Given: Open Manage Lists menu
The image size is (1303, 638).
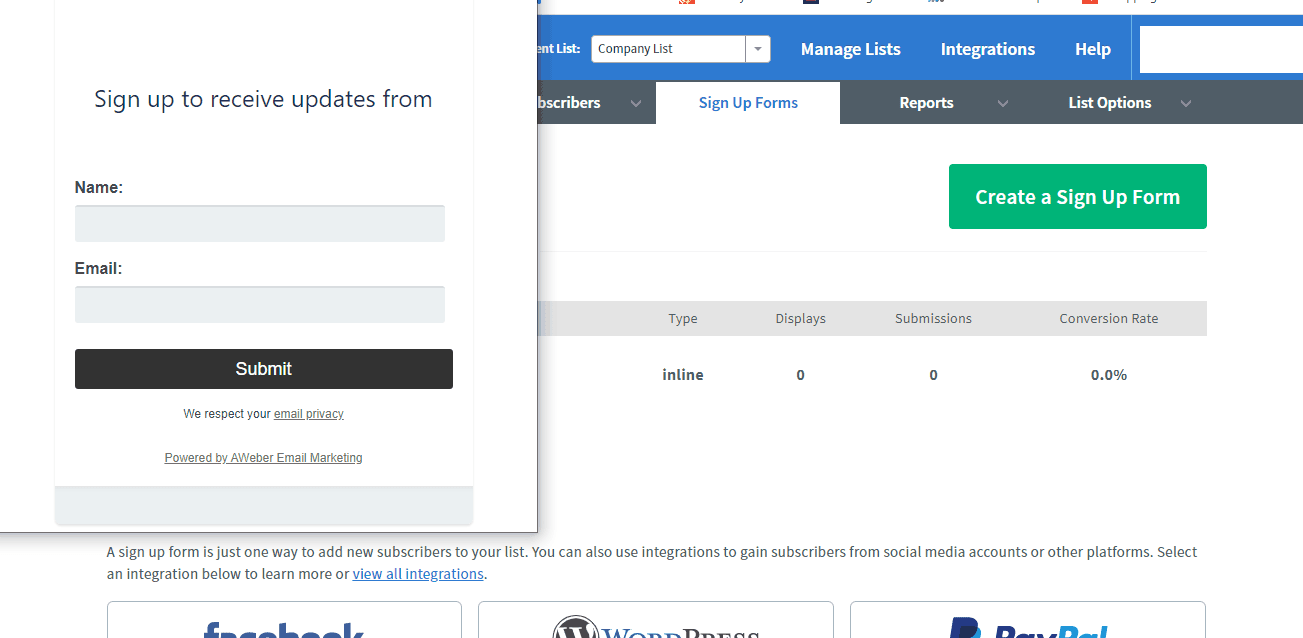Looking at the screenshot, I should click(850, 49).
